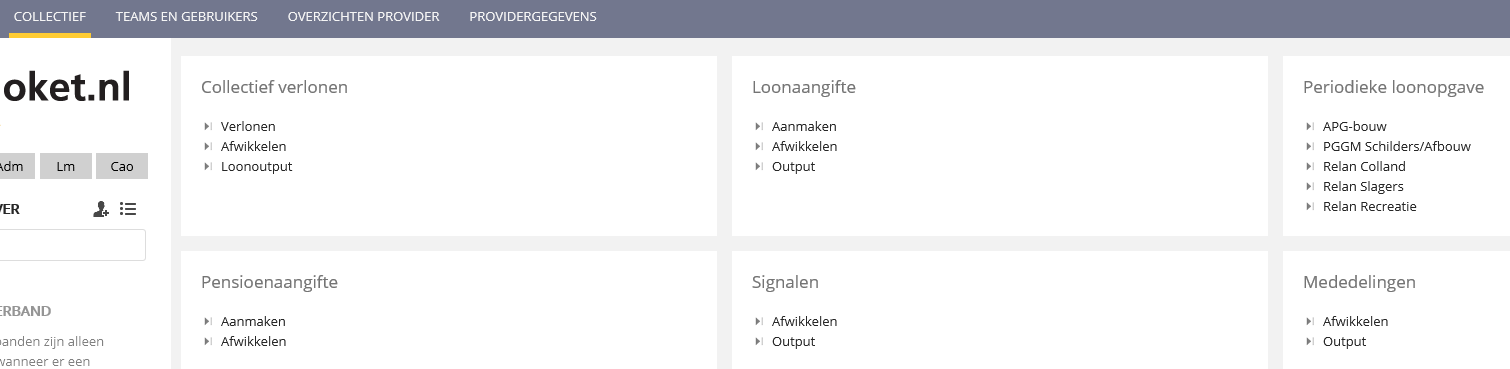Click the search input field in sidebar
1510x369 pixels.
point(70,245)
